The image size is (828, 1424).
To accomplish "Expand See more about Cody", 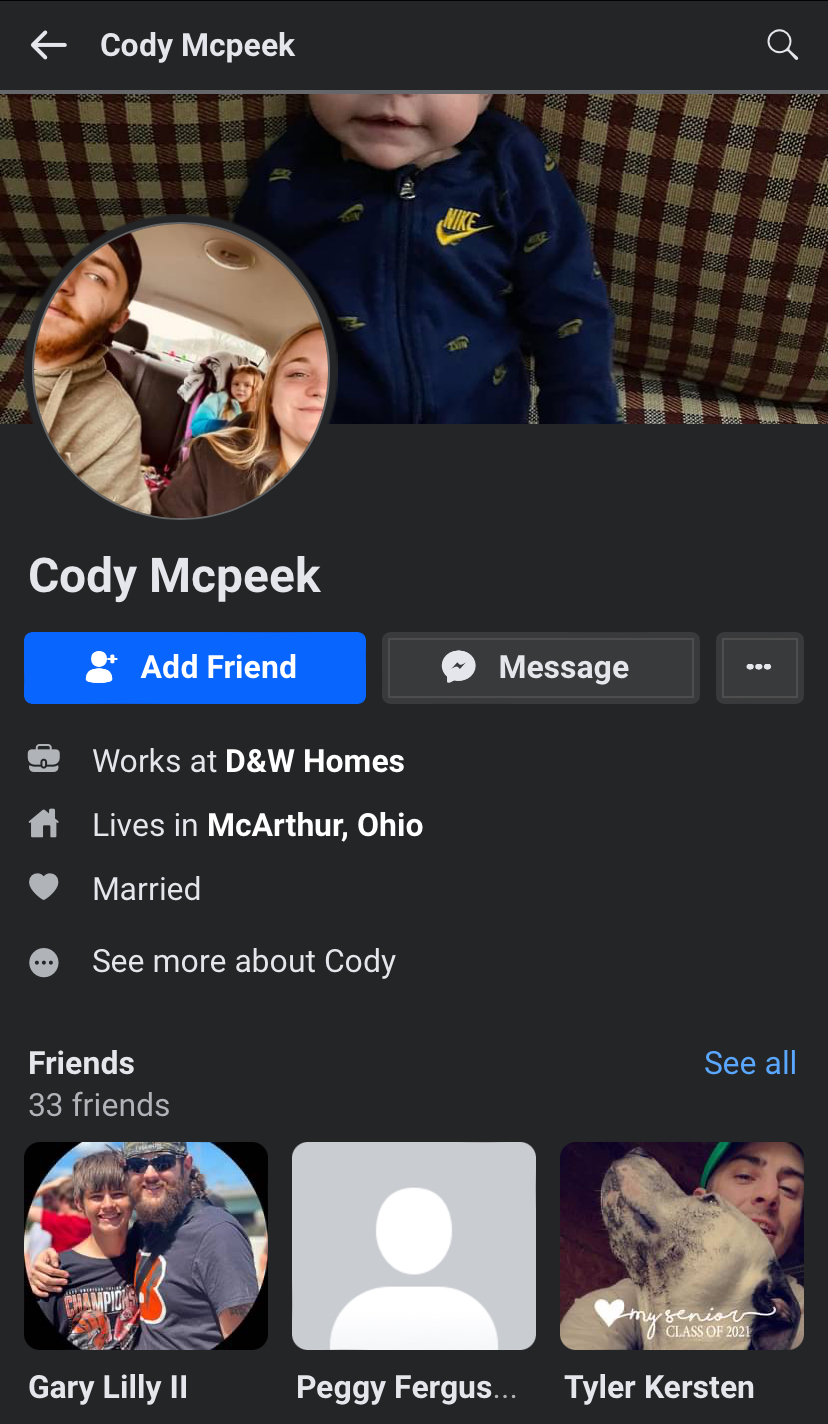I will [x=244, y=962].
